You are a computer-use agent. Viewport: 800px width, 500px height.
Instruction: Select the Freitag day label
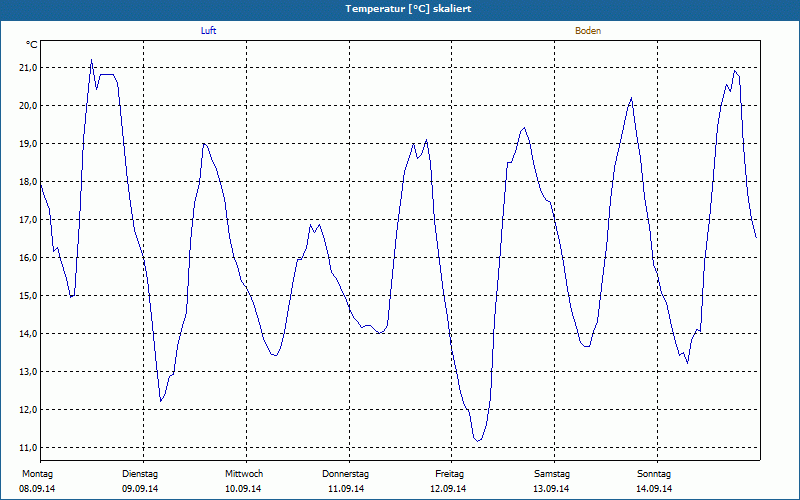click(449, 474)
